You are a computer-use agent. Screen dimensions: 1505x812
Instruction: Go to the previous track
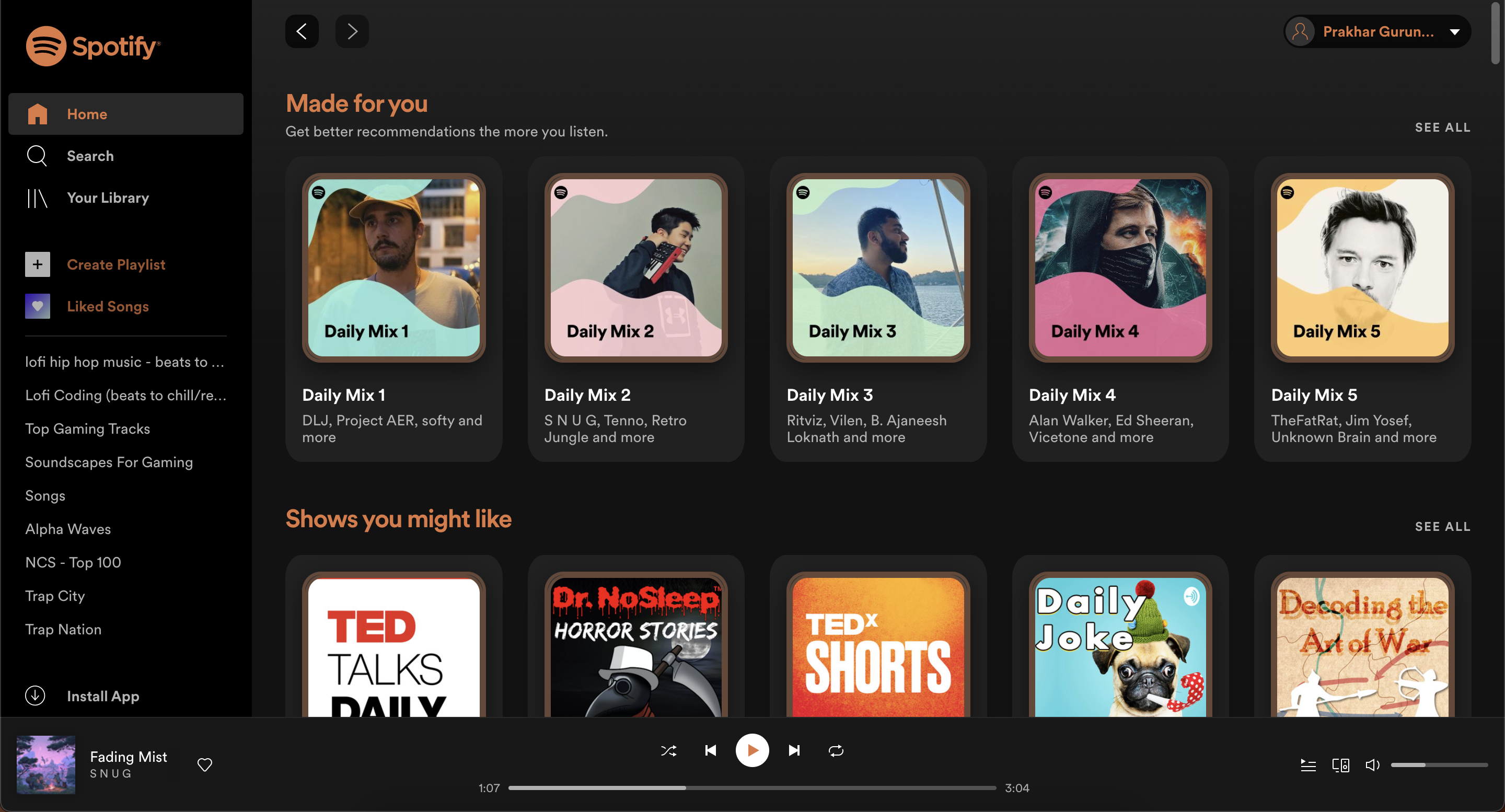[x=711, y=751]
